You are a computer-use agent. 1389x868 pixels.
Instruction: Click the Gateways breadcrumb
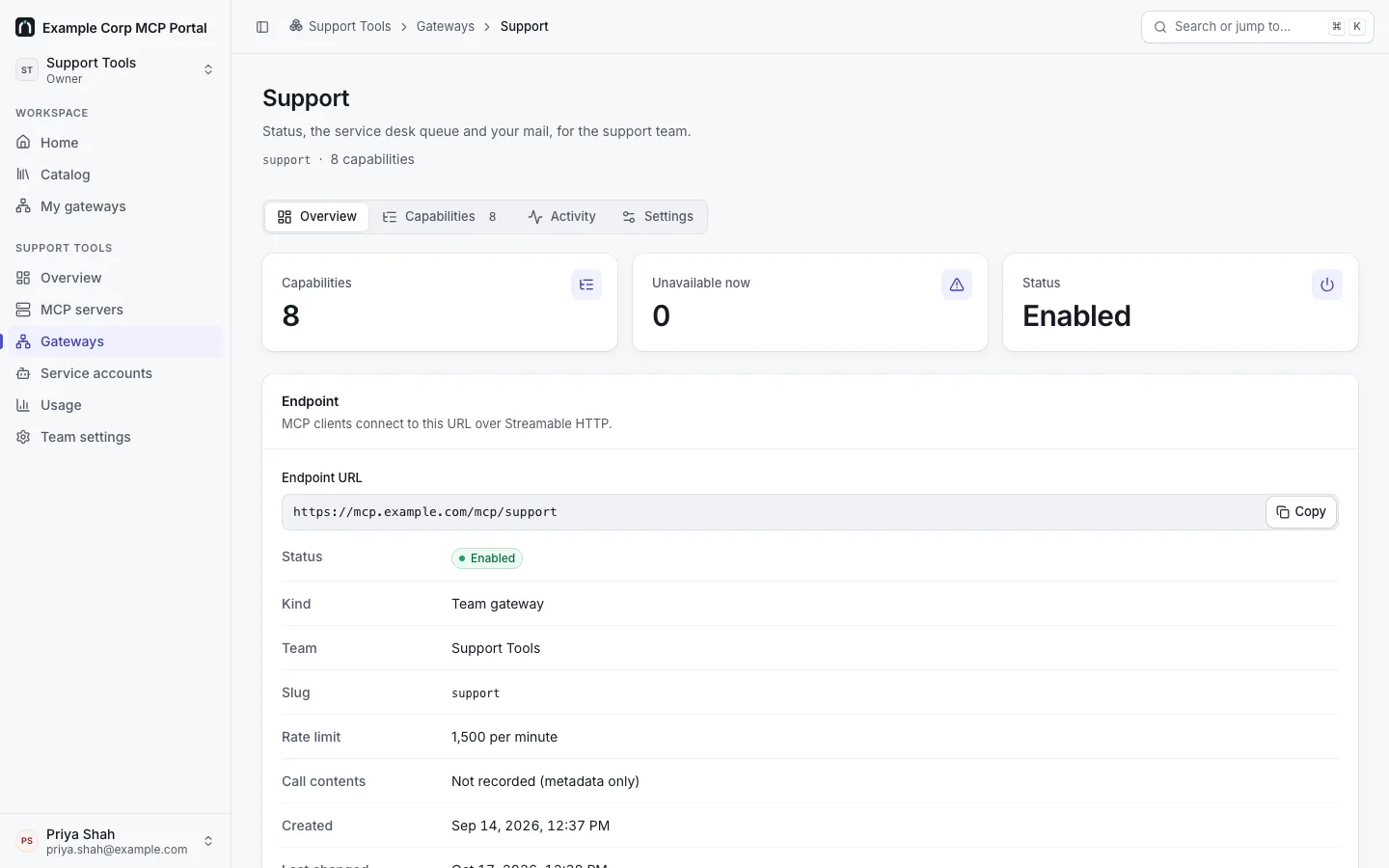[x=446, y=27]
